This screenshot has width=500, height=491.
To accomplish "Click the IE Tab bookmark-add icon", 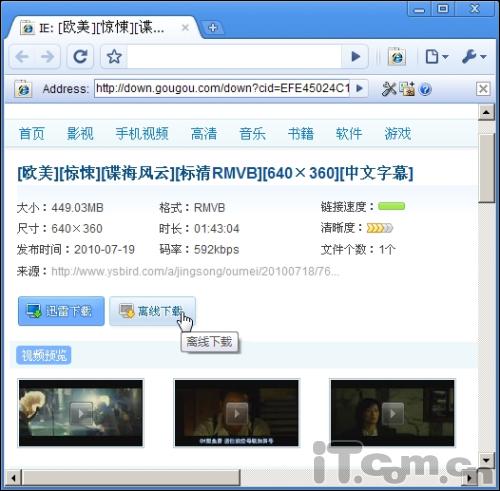I will pyautogui.click(x=407, y=89).
